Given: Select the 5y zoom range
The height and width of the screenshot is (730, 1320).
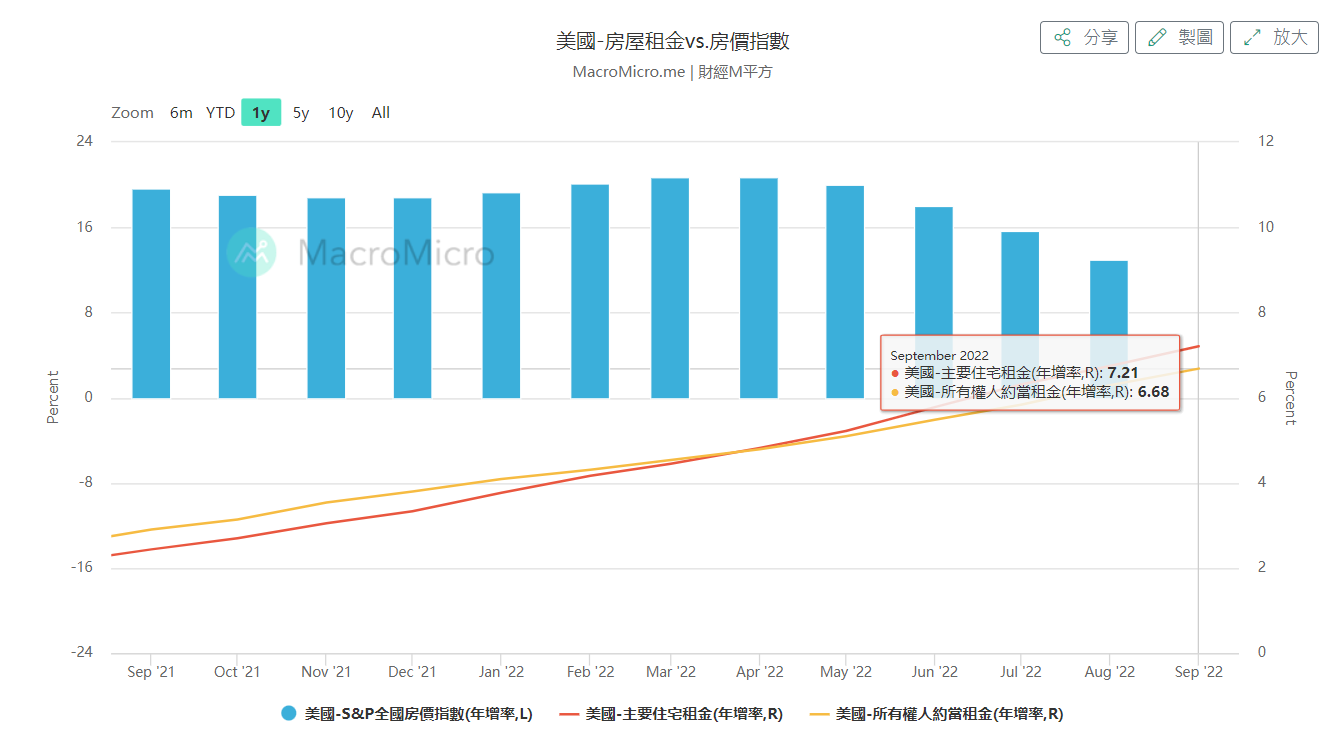Looking at the screenshot, I should point(300,112).
